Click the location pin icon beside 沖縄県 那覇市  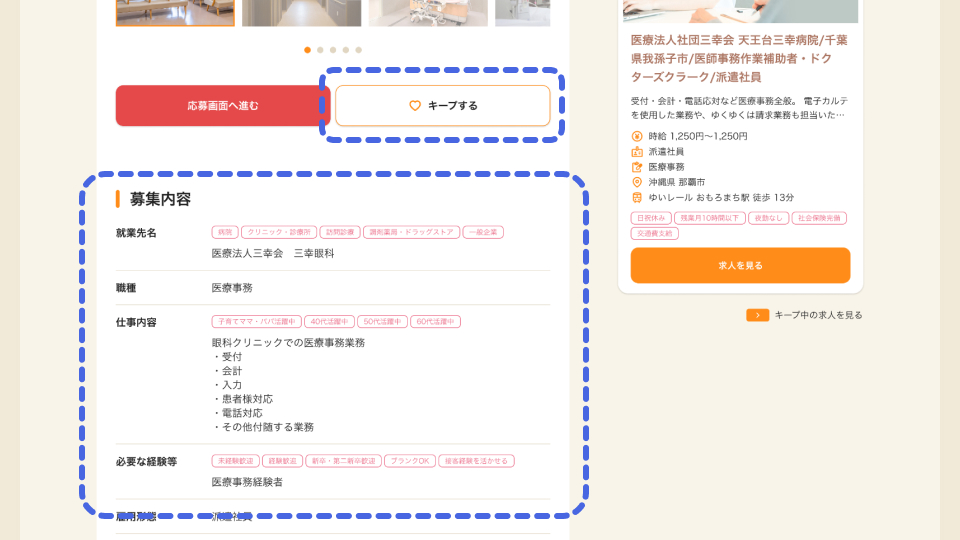point(637,182)
